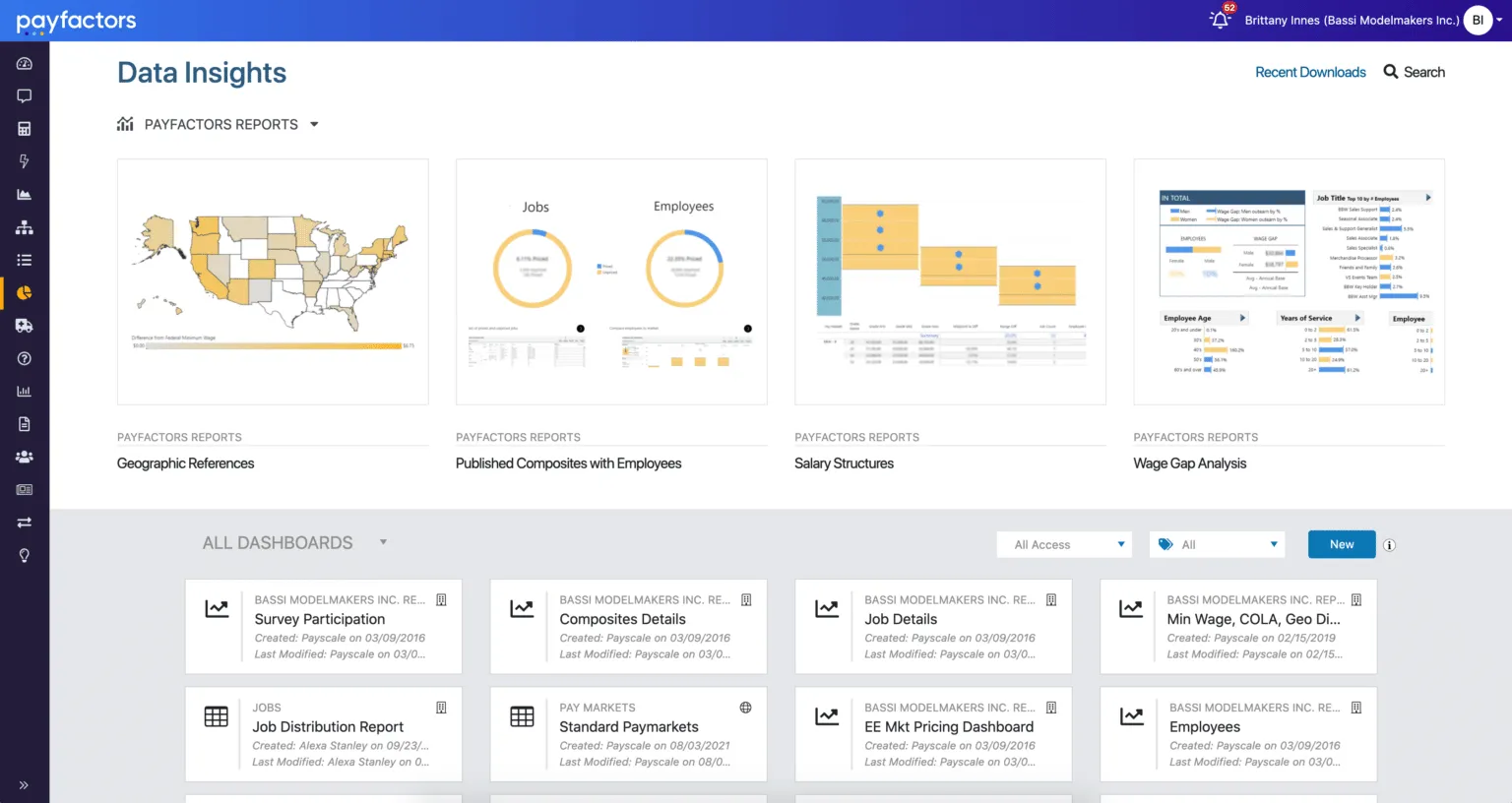Open the Employees dashboard card
The width and height of the screenshot is (1512, 803).
(1238, 734)
